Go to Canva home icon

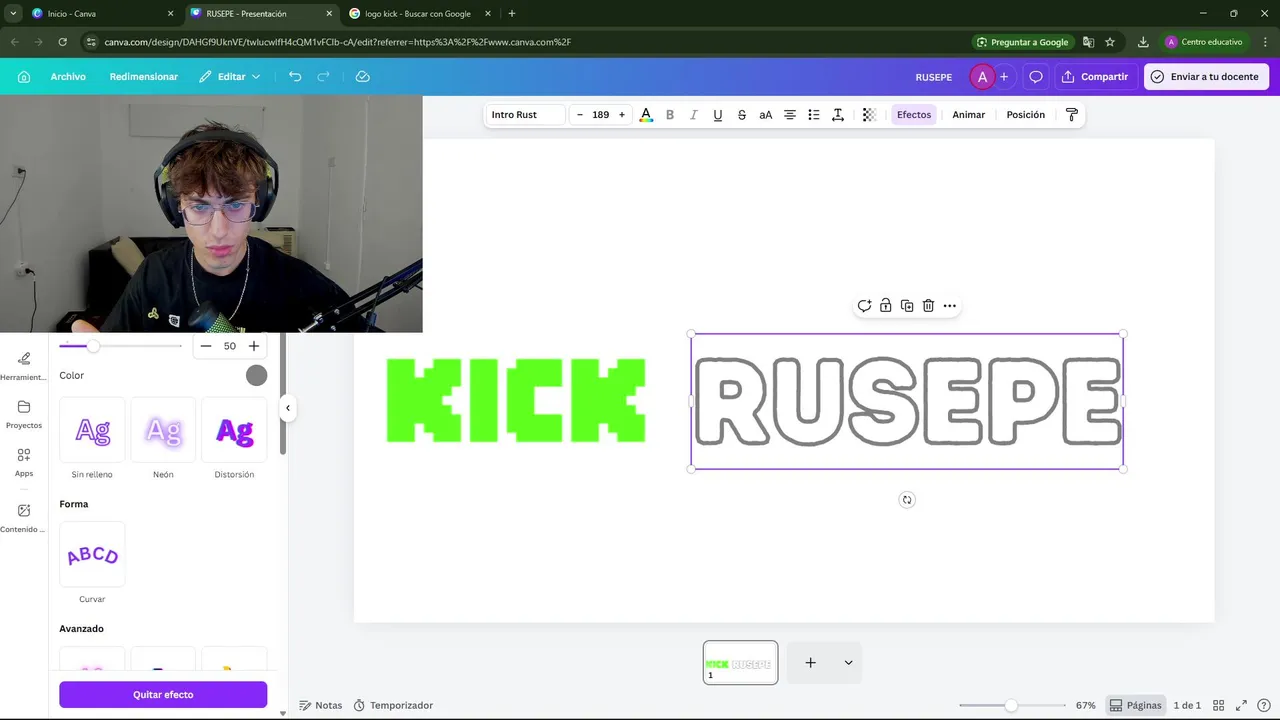pos(24,77)
